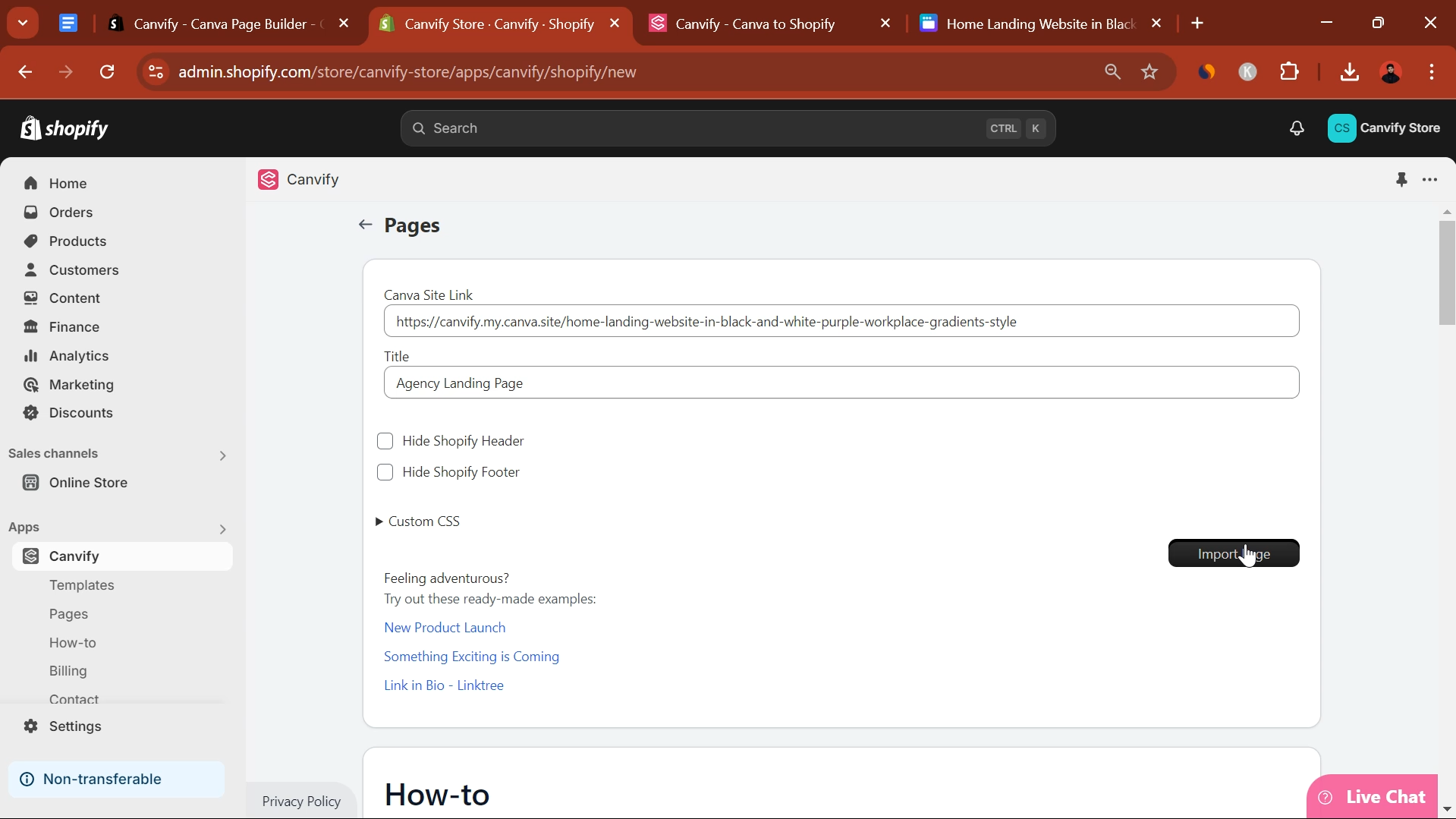Image resolution: width=1456 pixels, height=819 pixels.
Task: Expand the Sales channels section arrow
Action: tap(222, 455)
